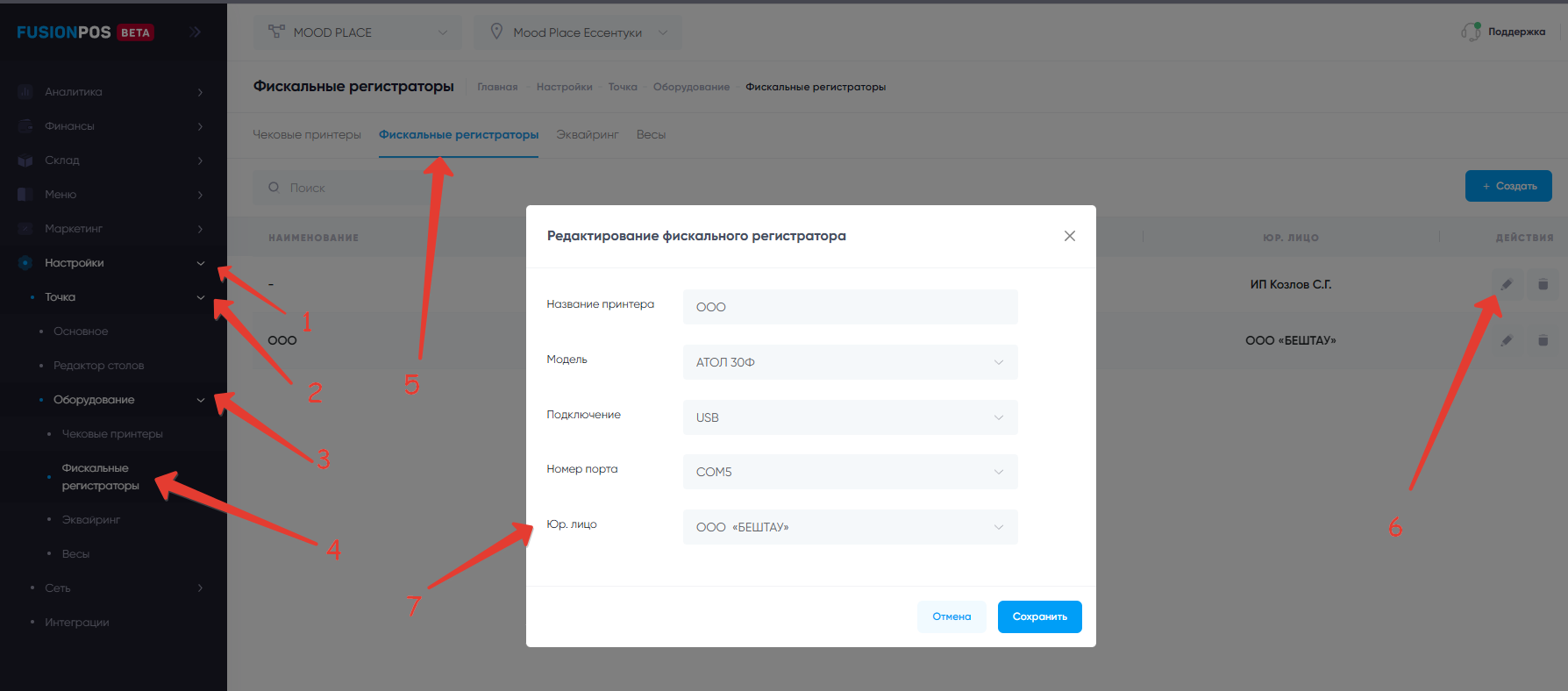
Task: Expand the Сеть sidebar section
Action: 200,588
